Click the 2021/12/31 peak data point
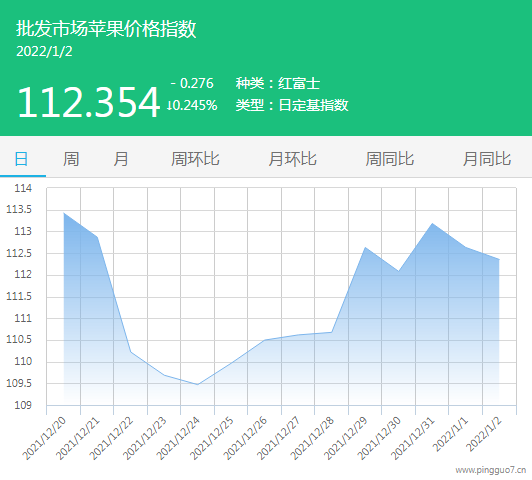The width and height of the screenshot is (532, 480). tap(432, 223)
